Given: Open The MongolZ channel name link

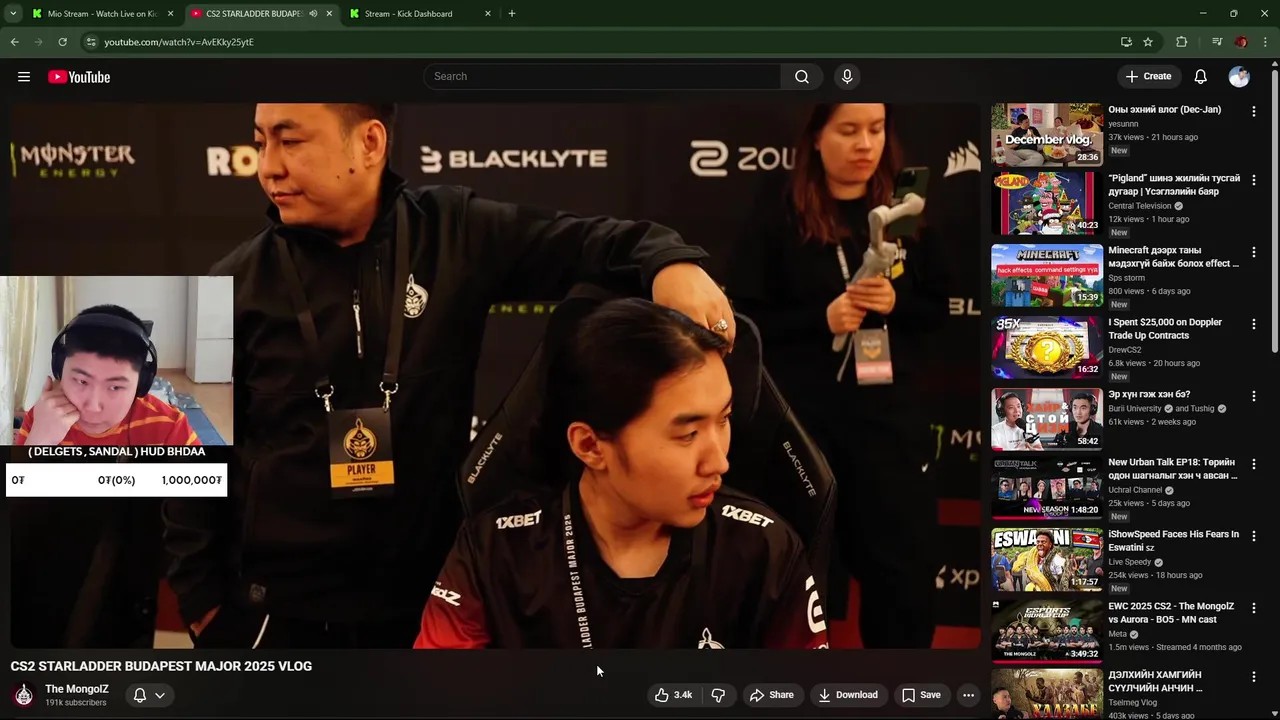Looking at the screenshot, I should [77, 689].
